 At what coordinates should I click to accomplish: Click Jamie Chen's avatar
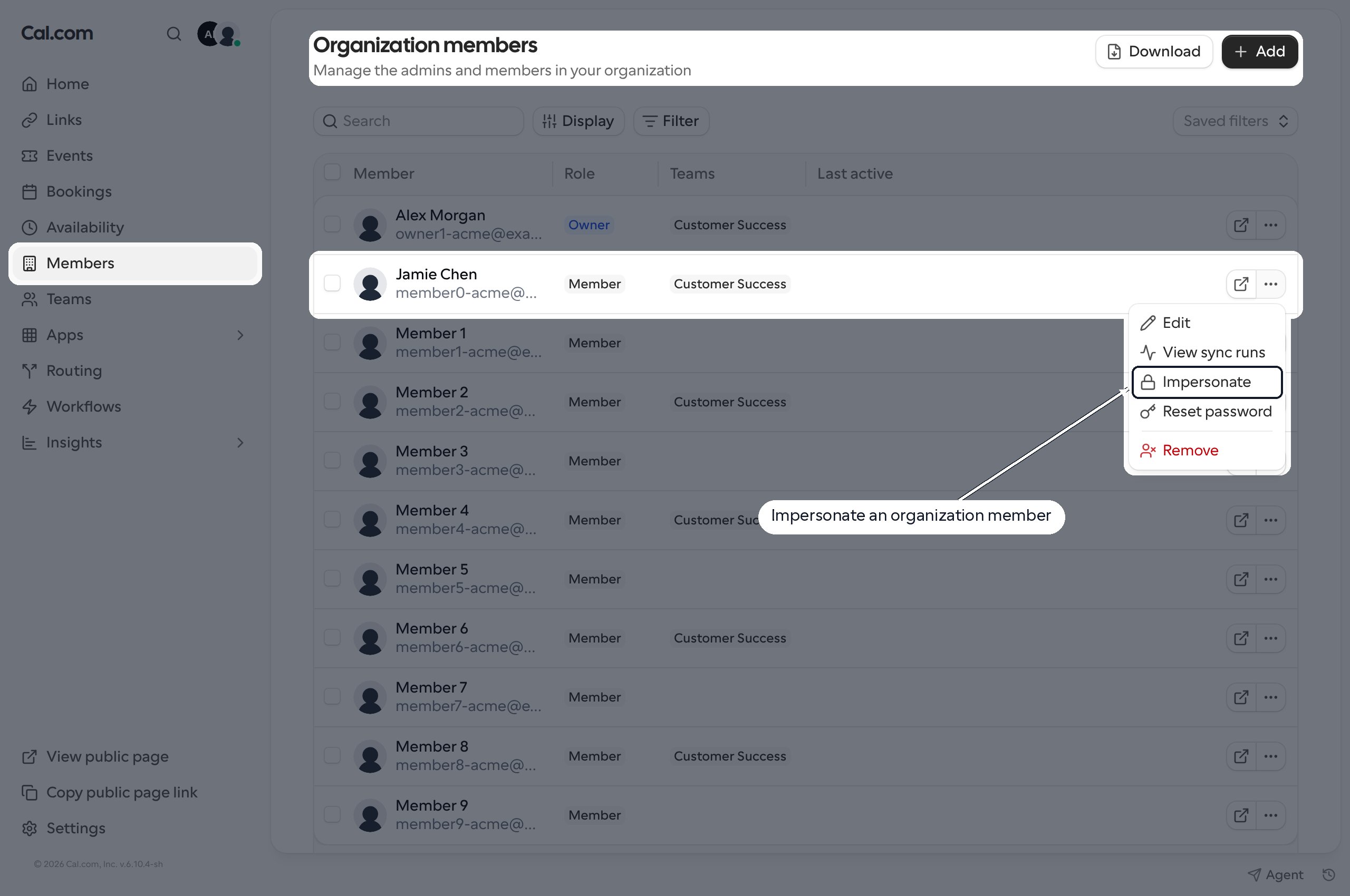click(370, 284)
